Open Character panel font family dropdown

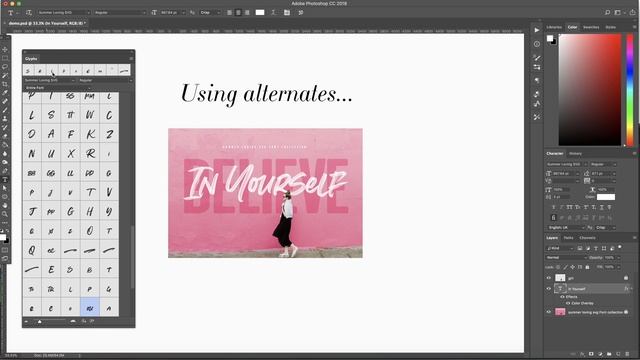567,164
